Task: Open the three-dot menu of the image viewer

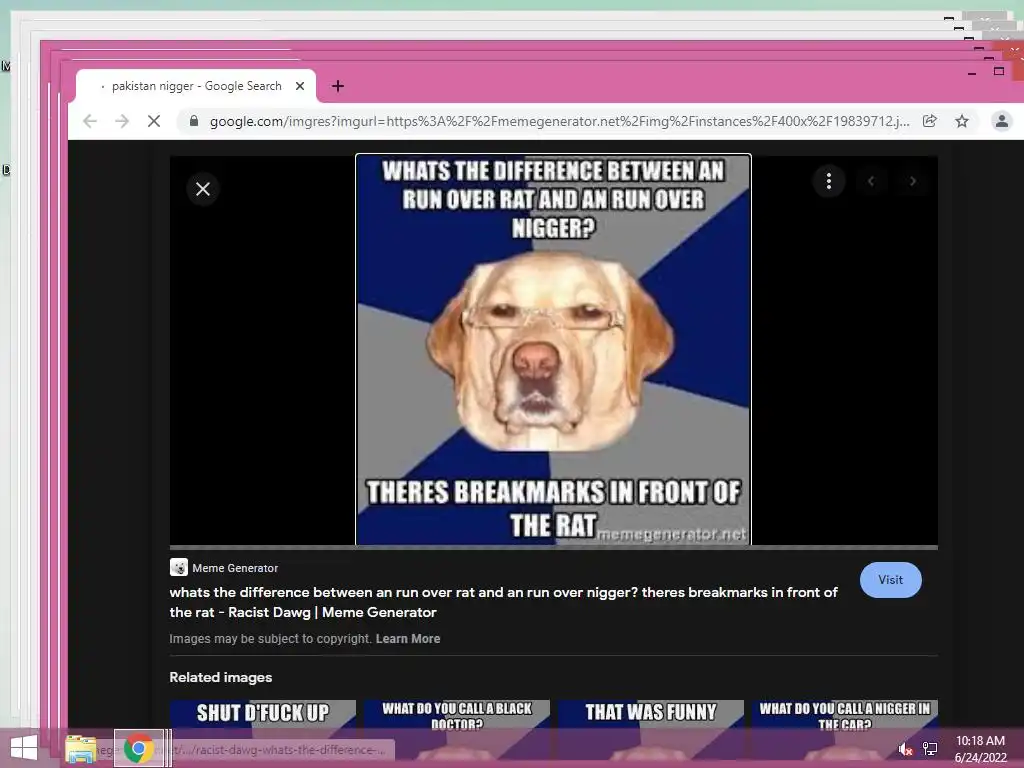Action: 829,181
